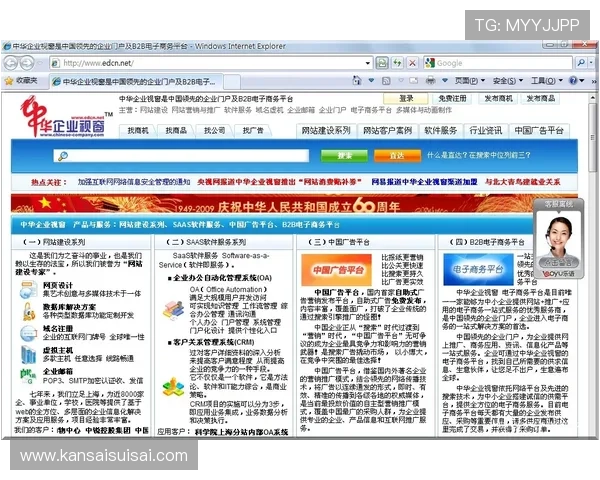
Task: Click the 数据库解决方案 icon
Action: coord(29,312)
